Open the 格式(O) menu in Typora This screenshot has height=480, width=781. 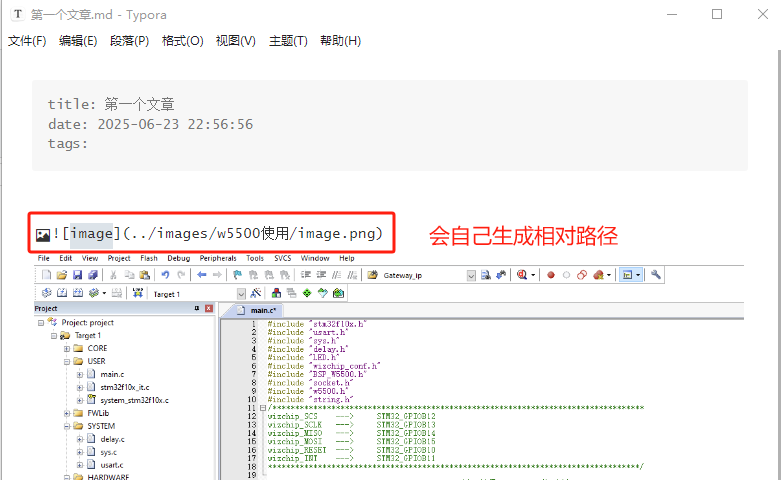pyautogui.click(x=182, y=41)
